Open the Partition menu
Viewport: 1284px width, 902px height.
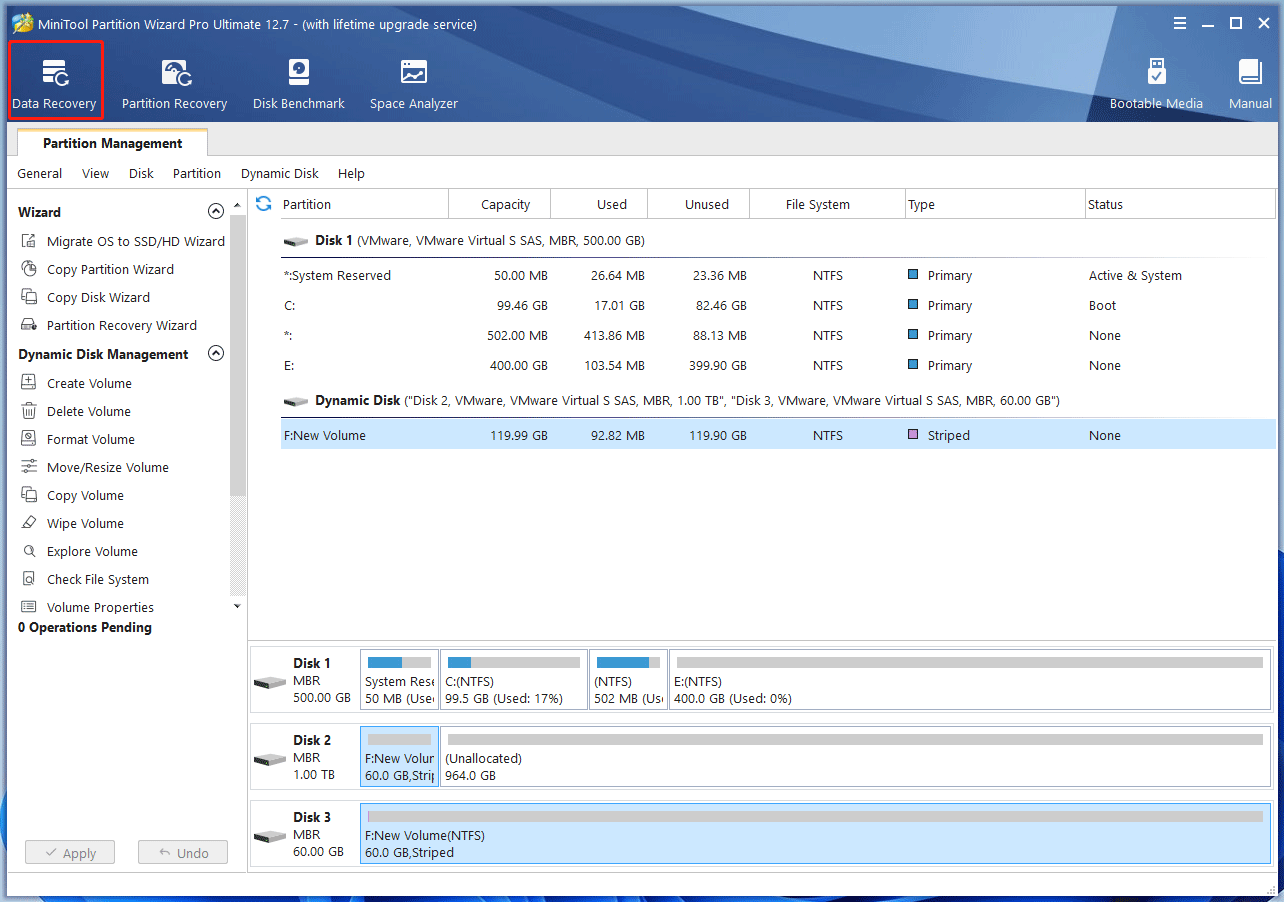pyautogui.click(x=197, y=173)
